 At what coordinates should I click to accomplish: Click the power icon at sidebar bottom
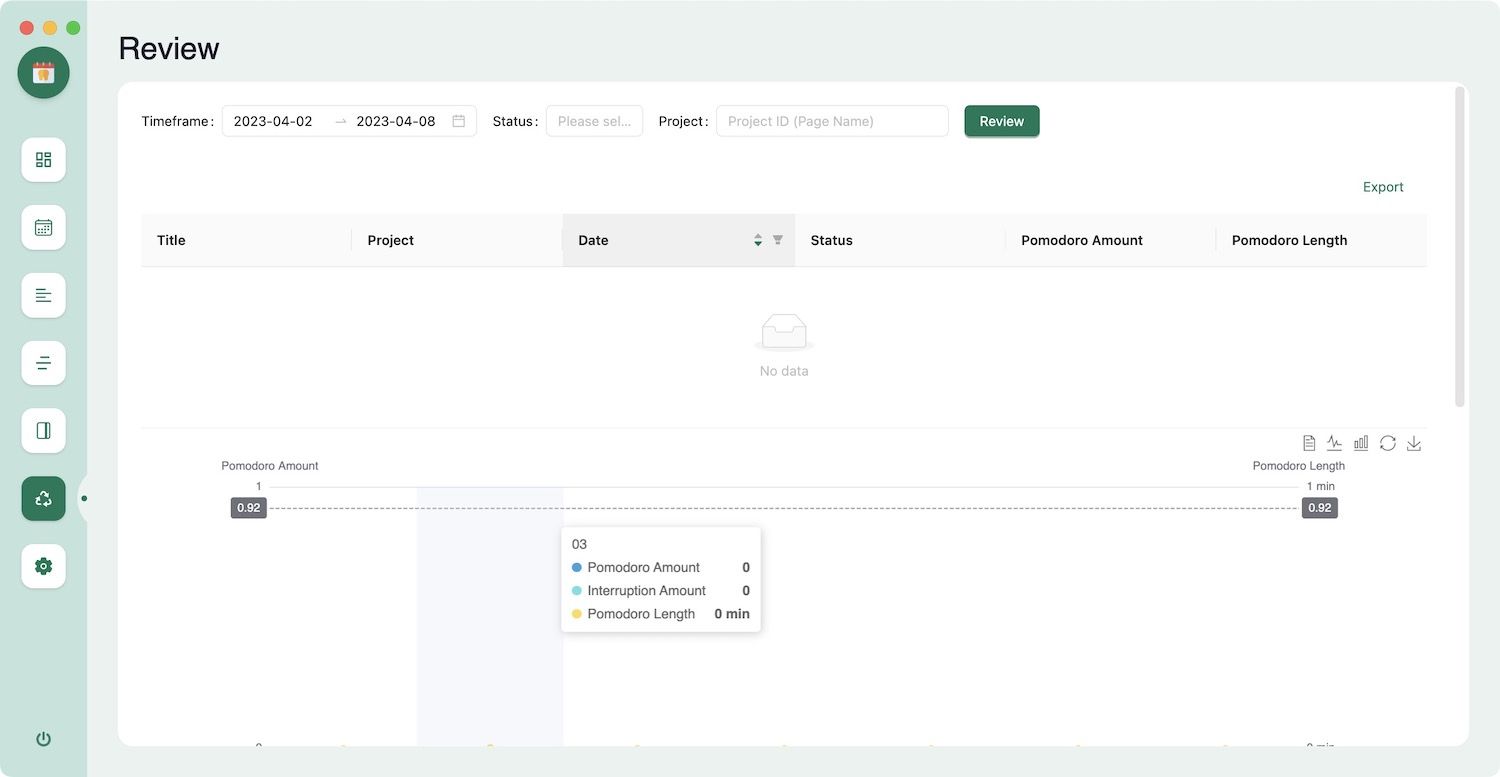tap(43, 739)
